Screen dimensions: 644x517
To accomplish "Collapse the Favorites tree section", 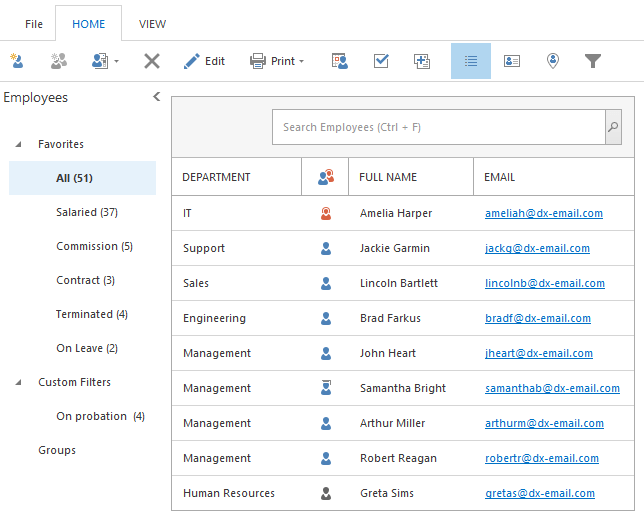I will pyautogui.click(x=18, y=145).
